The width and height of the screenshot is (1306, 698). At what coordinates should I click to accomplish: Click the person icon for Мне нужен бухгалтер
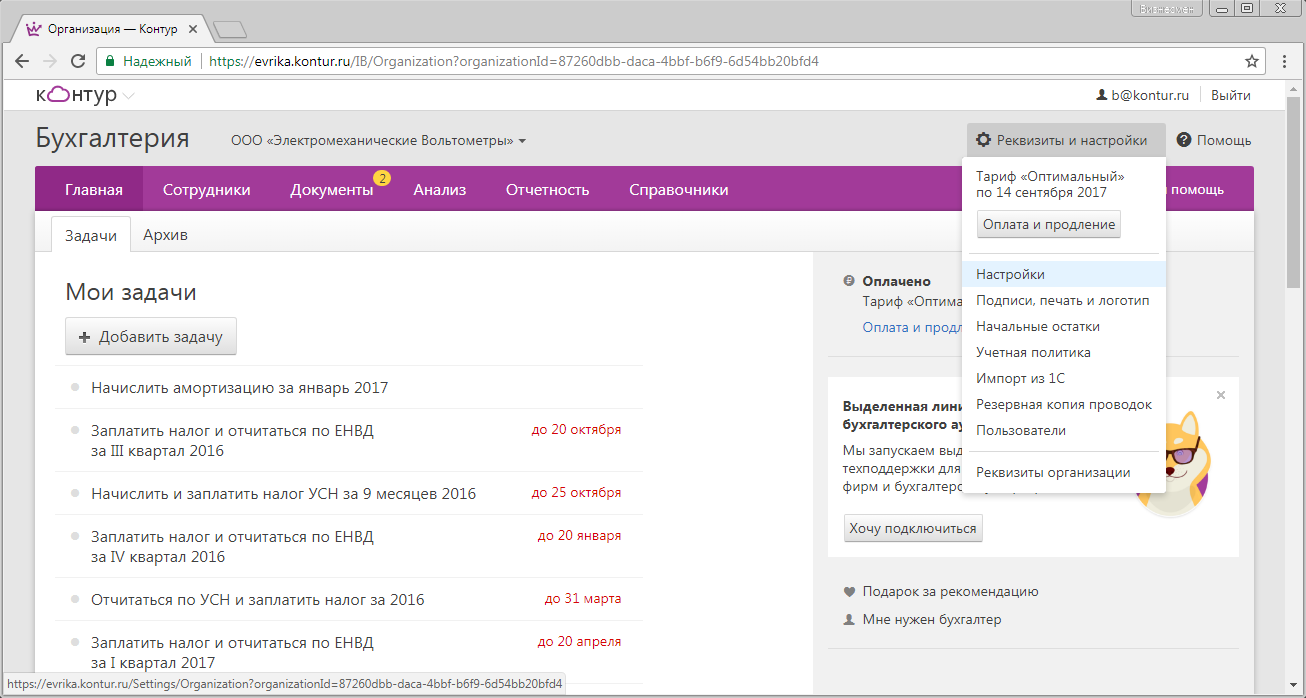point(850,620)
